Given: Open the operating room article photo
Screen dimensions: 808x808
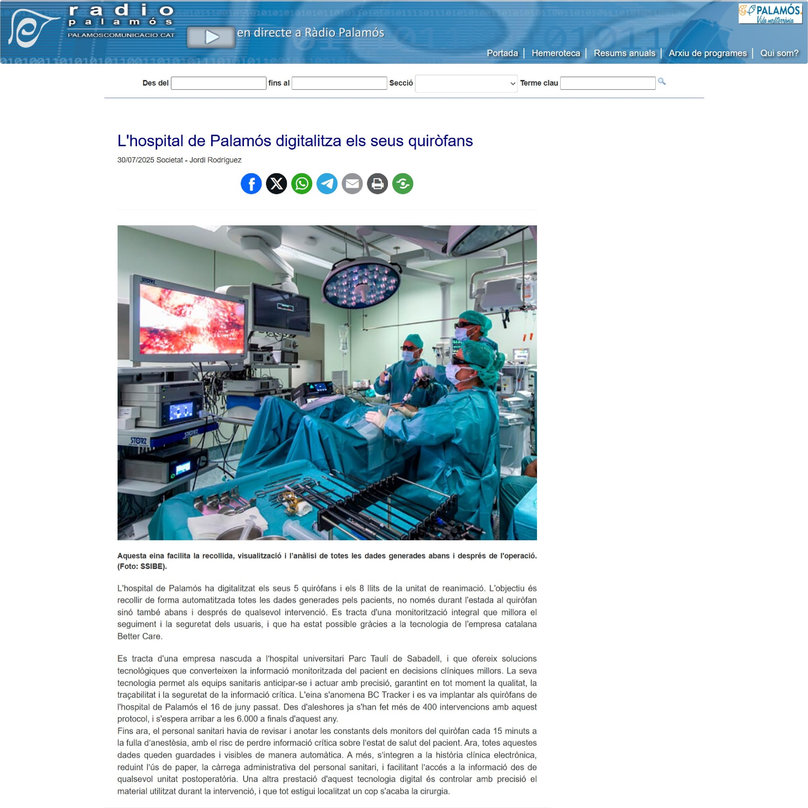Looking at the screenshot, I should (327, 382).
